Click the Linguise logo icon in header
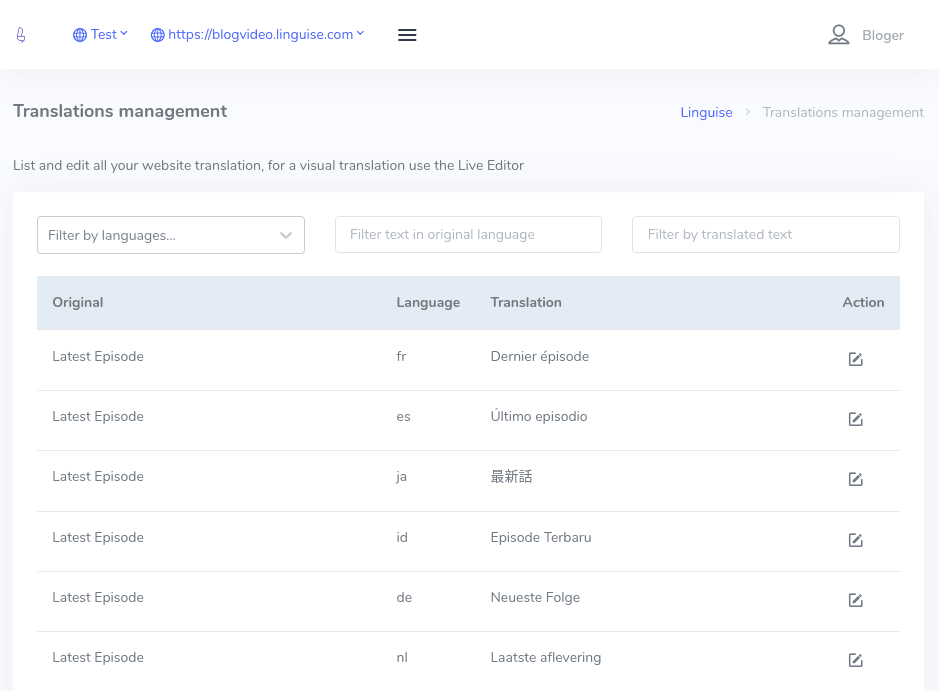This screenshot has width=939, height=691. click(x=21, y=35)
